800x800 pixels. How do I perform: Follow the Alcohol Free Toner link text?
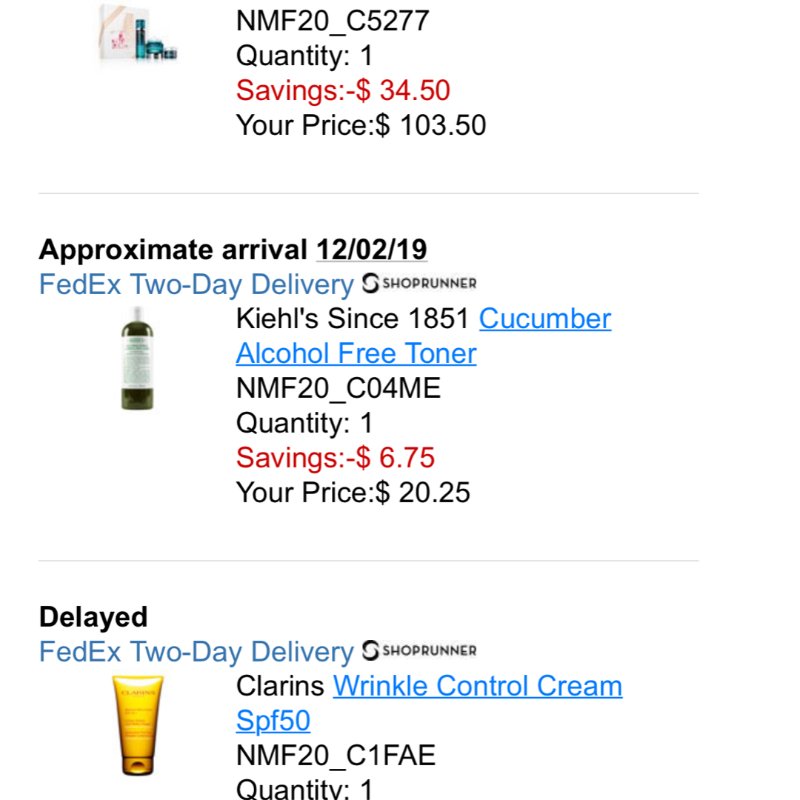[356, 354]
